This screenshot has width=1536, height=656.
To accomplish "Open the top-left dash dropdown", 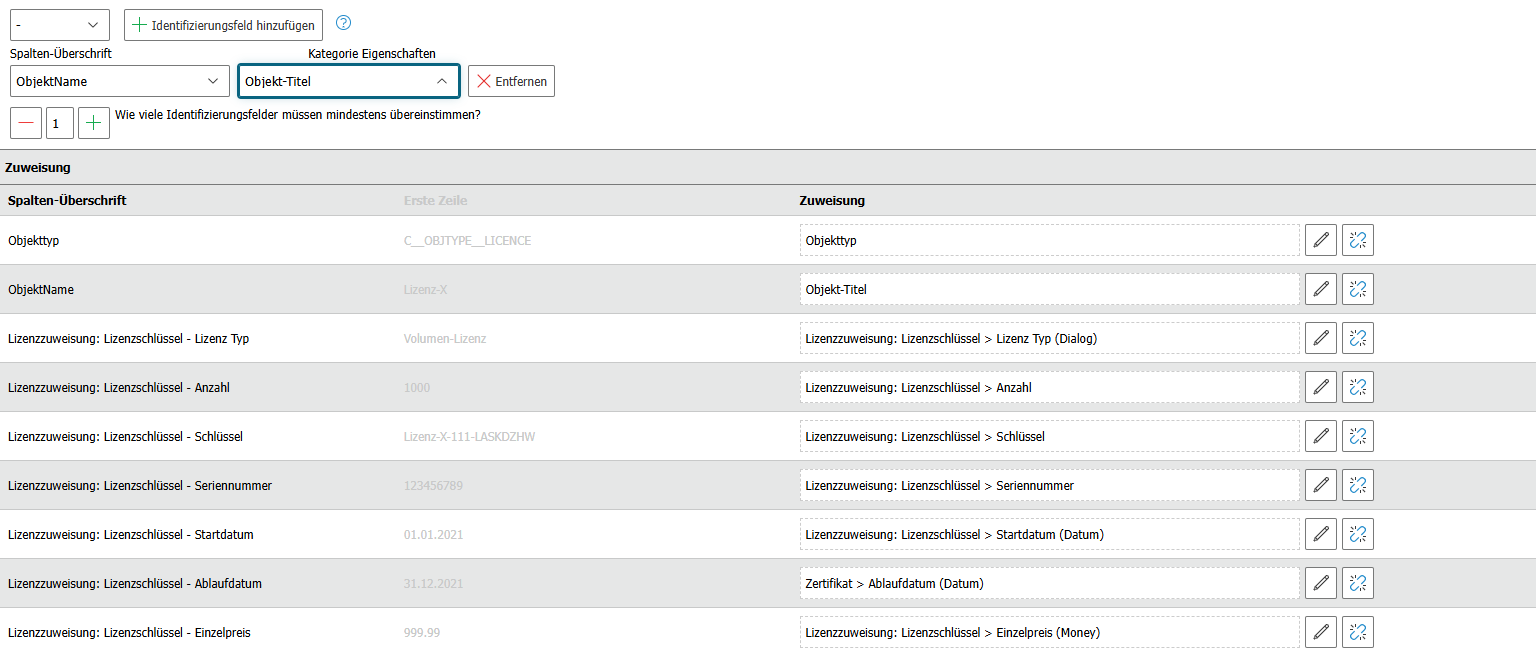I will (60, 25).
